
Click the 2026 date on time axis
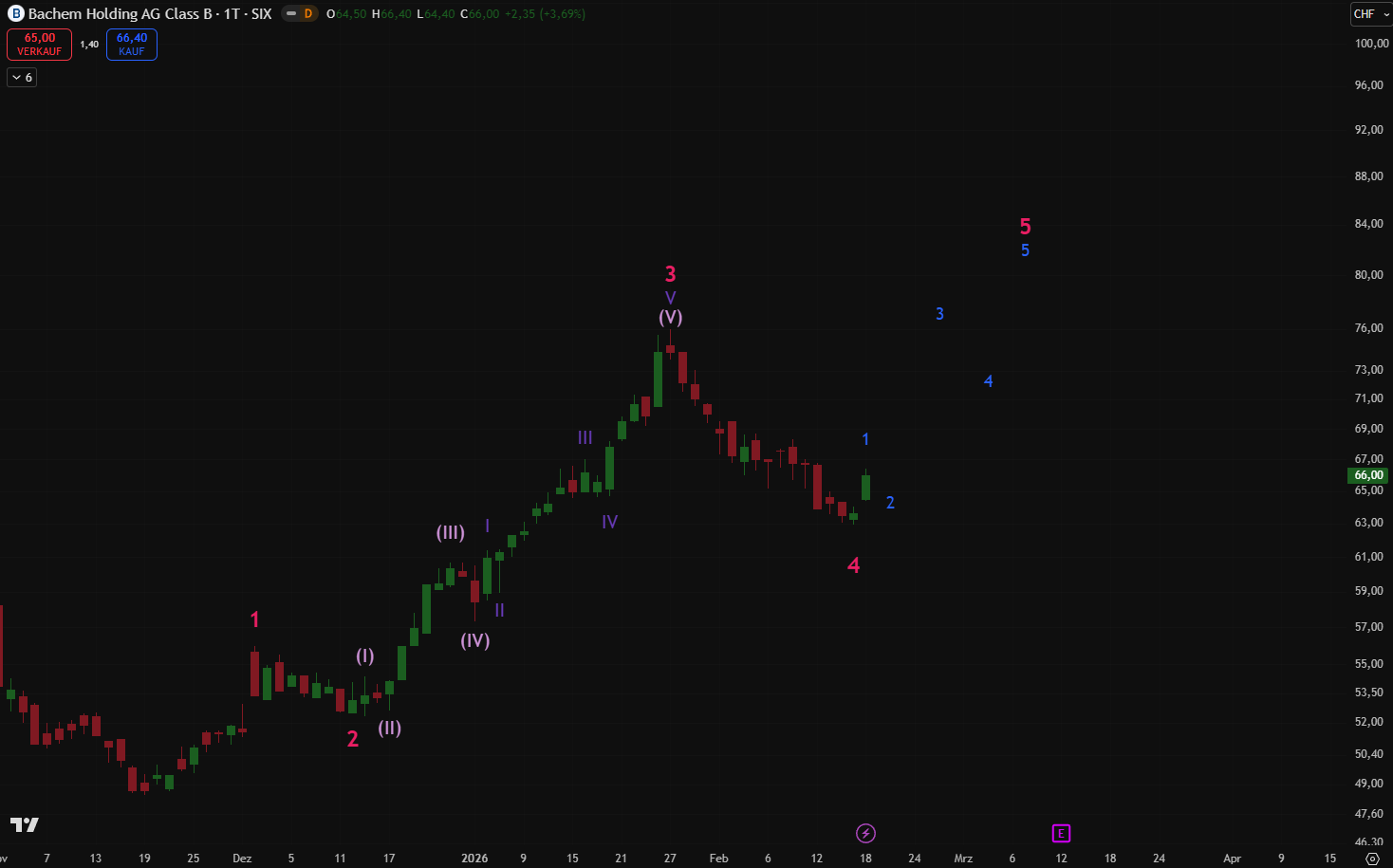click(x=474, y=858)
